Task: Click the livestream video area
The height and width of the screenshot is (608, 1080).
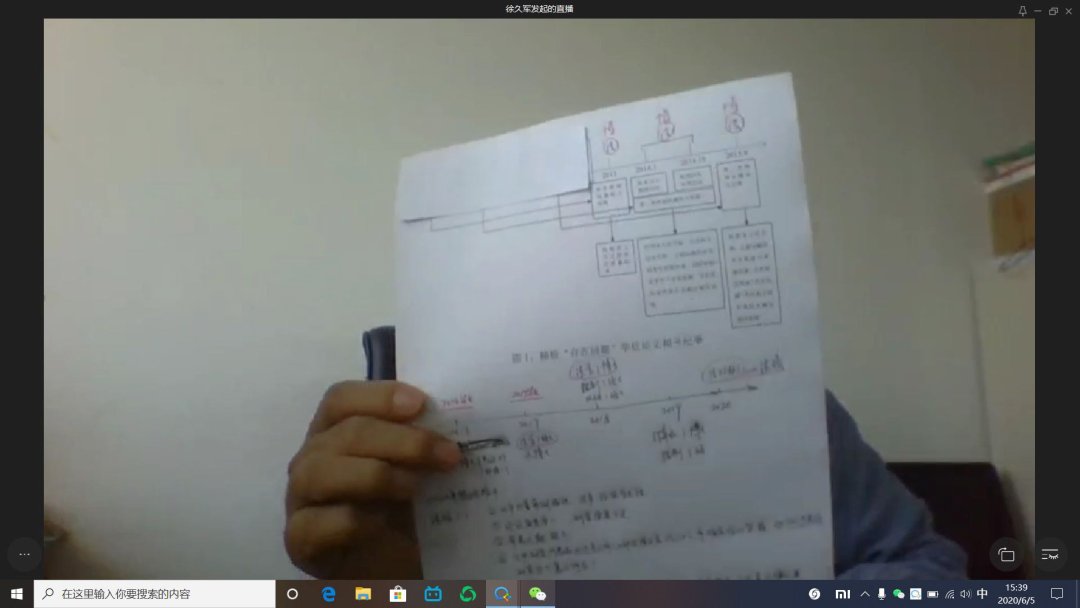Action: pos(540,298)
